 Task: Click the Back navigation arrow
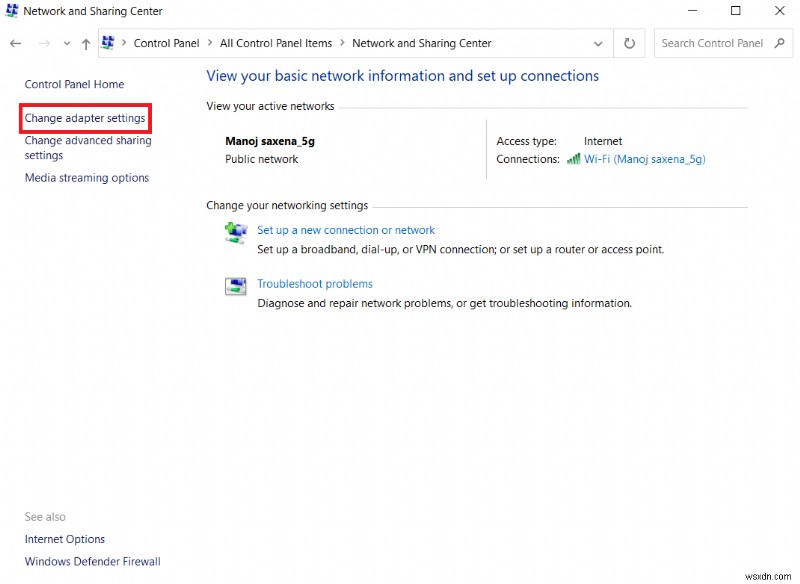pyautogui.click(x=15, y=43)
